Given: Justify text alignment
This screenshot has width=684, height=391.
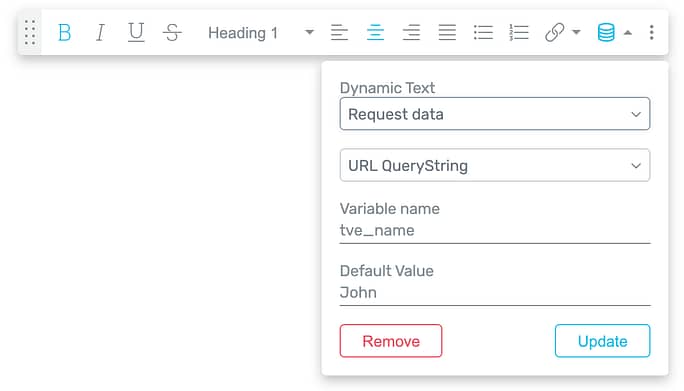Looking at the screenshot, I should pyautogui.click(x=447, y=32).
